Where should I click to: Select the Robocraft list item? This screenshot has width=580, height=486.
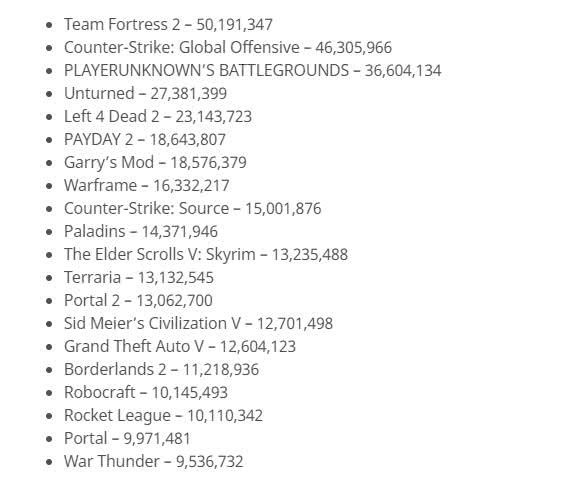pyautogui.click(x=146, y=392)
